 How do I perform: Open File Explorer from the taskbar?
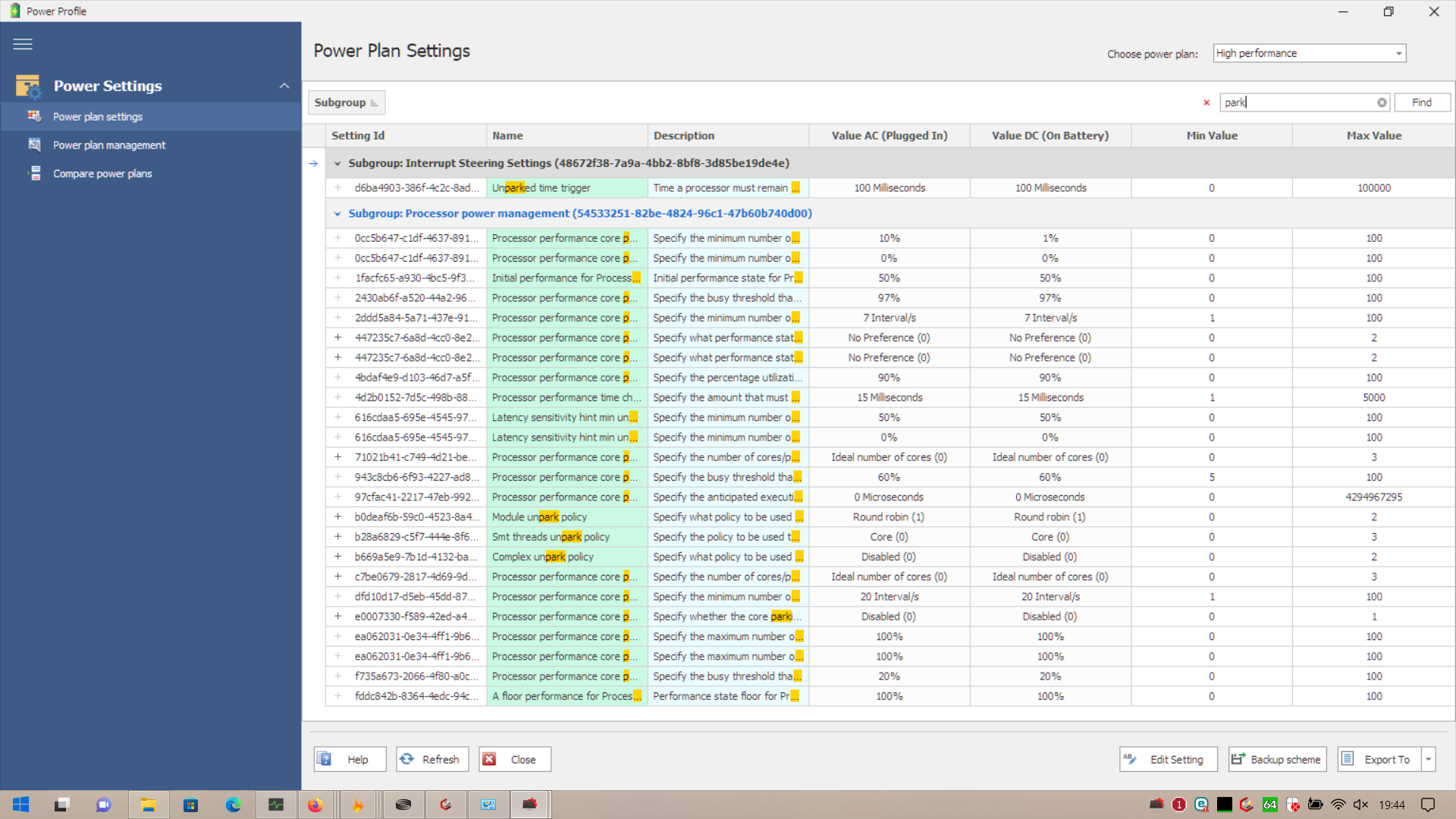[148, 805]
